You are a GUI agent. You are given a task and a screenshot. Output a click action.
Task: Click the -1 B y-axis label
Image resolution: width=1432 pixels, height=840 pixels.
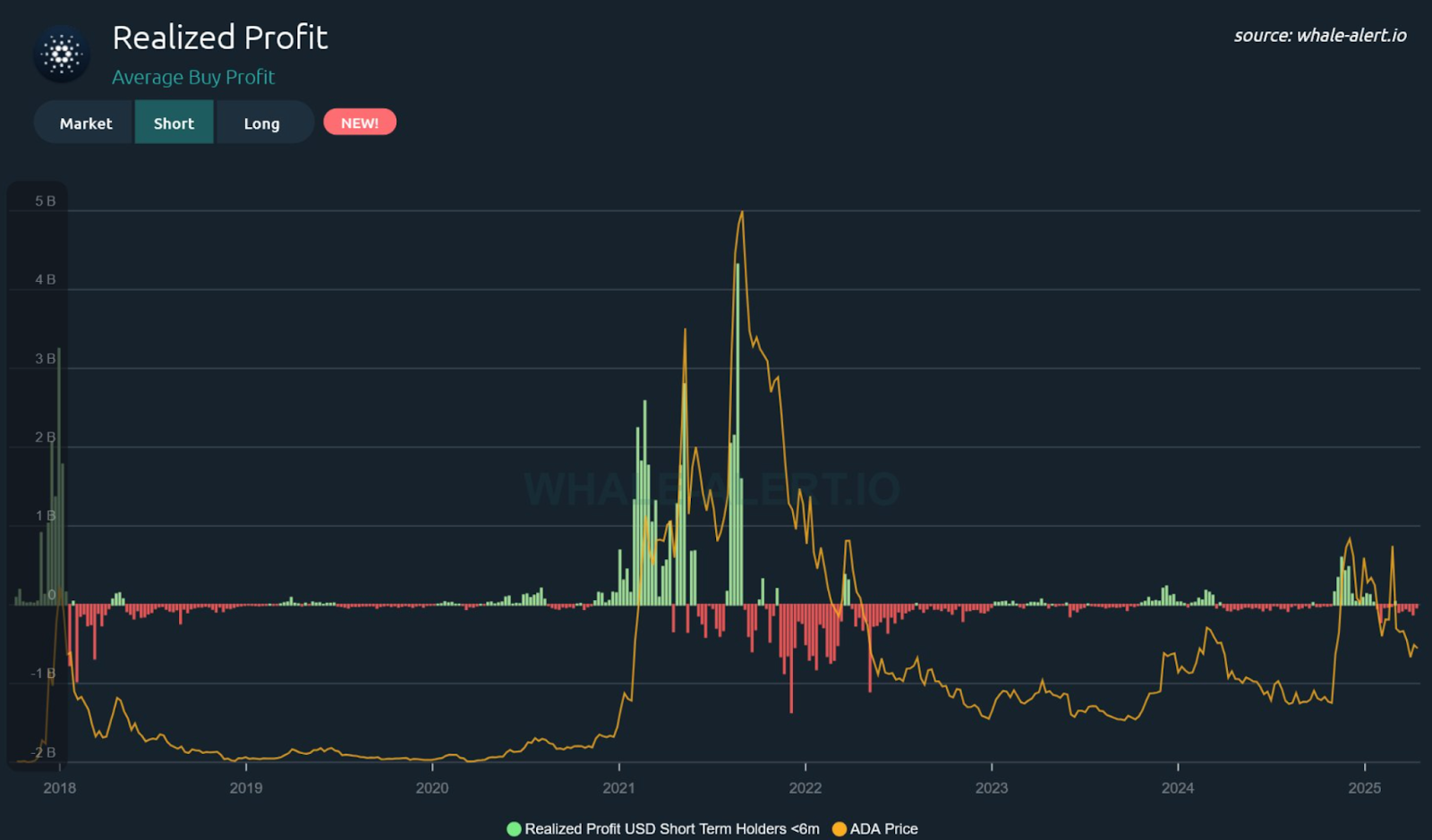44,674
